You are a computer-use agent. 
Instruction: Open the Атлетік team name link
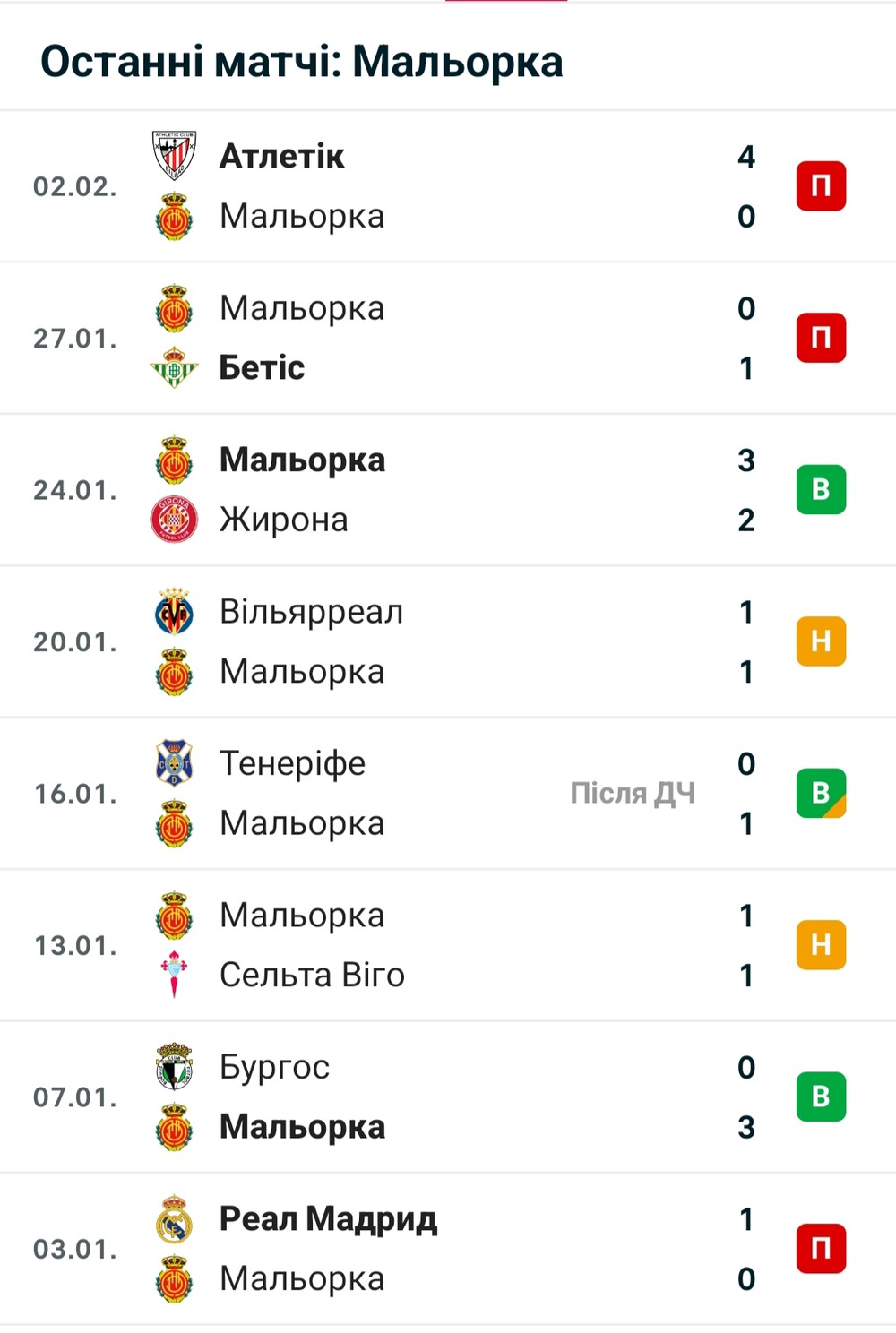[x=281, y=156]
